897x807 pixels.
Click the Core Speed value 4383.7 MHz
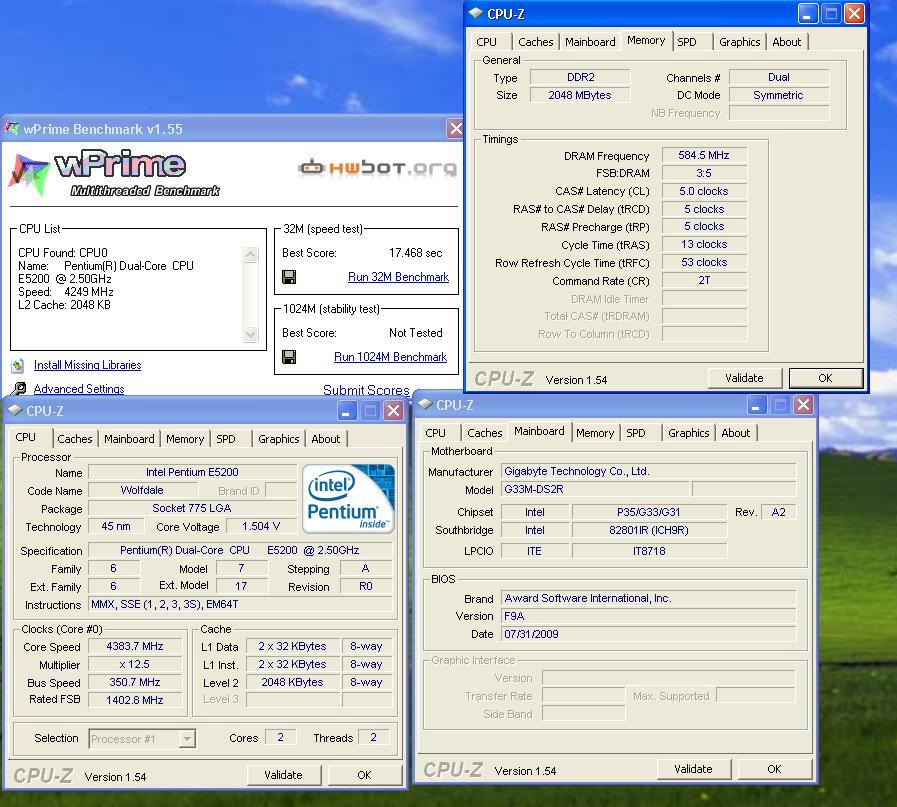(135, 646)
